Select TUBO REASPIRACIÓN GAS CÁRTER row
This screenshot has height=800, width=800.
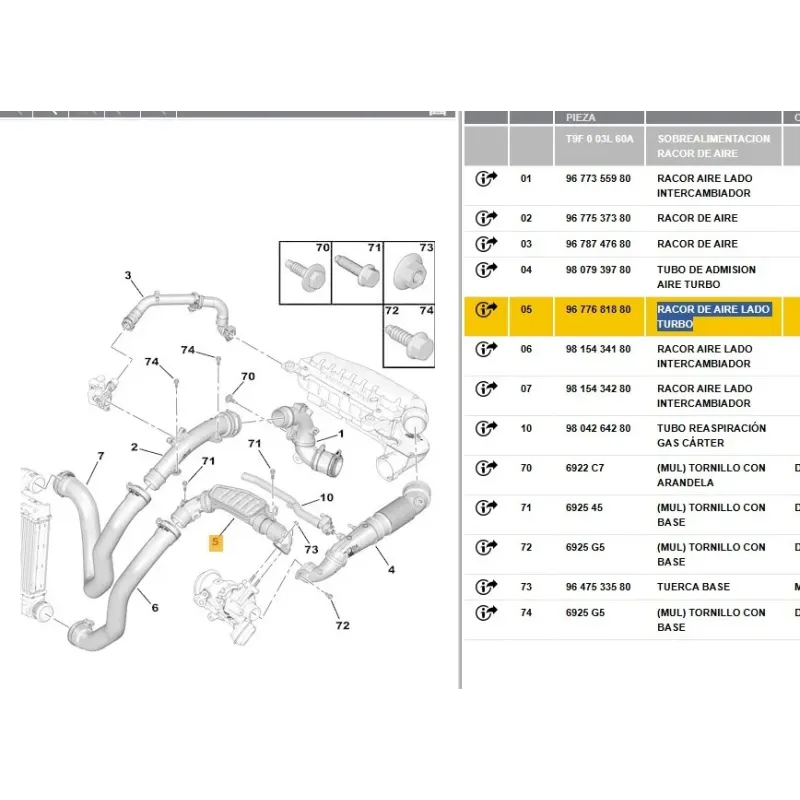point(711,435)
